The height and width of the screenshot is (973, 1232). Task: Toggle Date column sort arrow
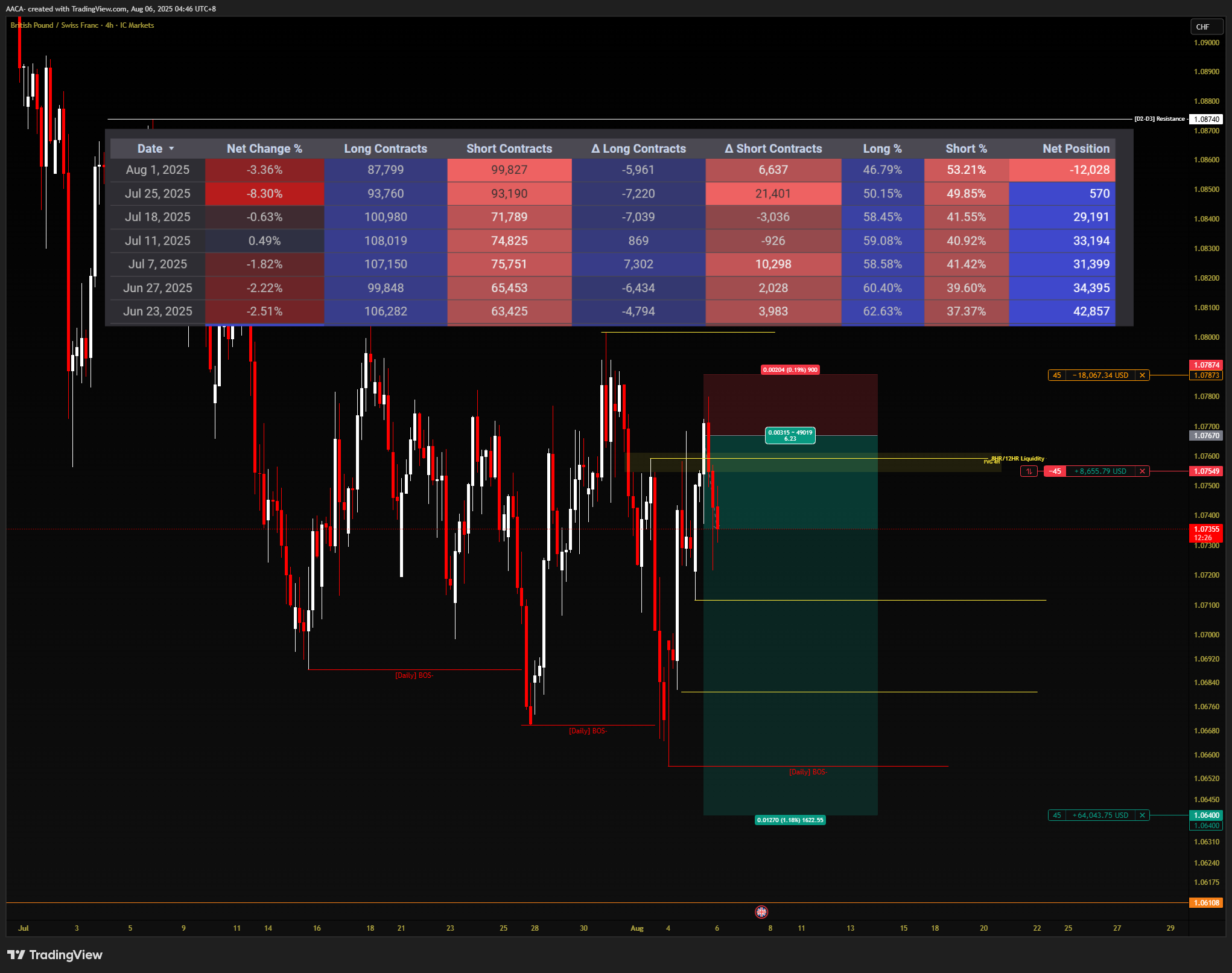[171, 148]
